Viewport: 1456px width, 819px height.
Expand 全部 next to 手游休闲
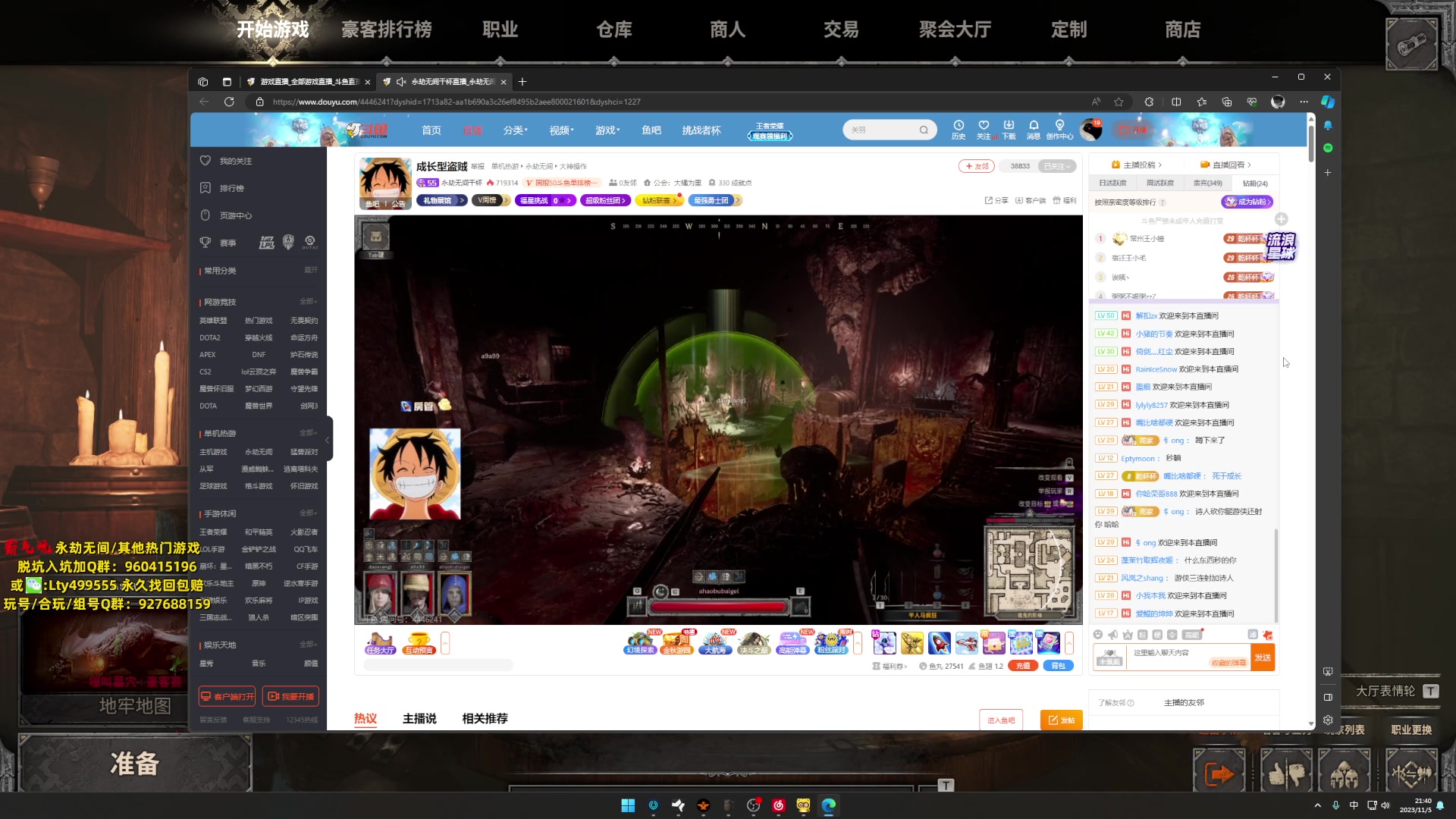tap(308, 513)
